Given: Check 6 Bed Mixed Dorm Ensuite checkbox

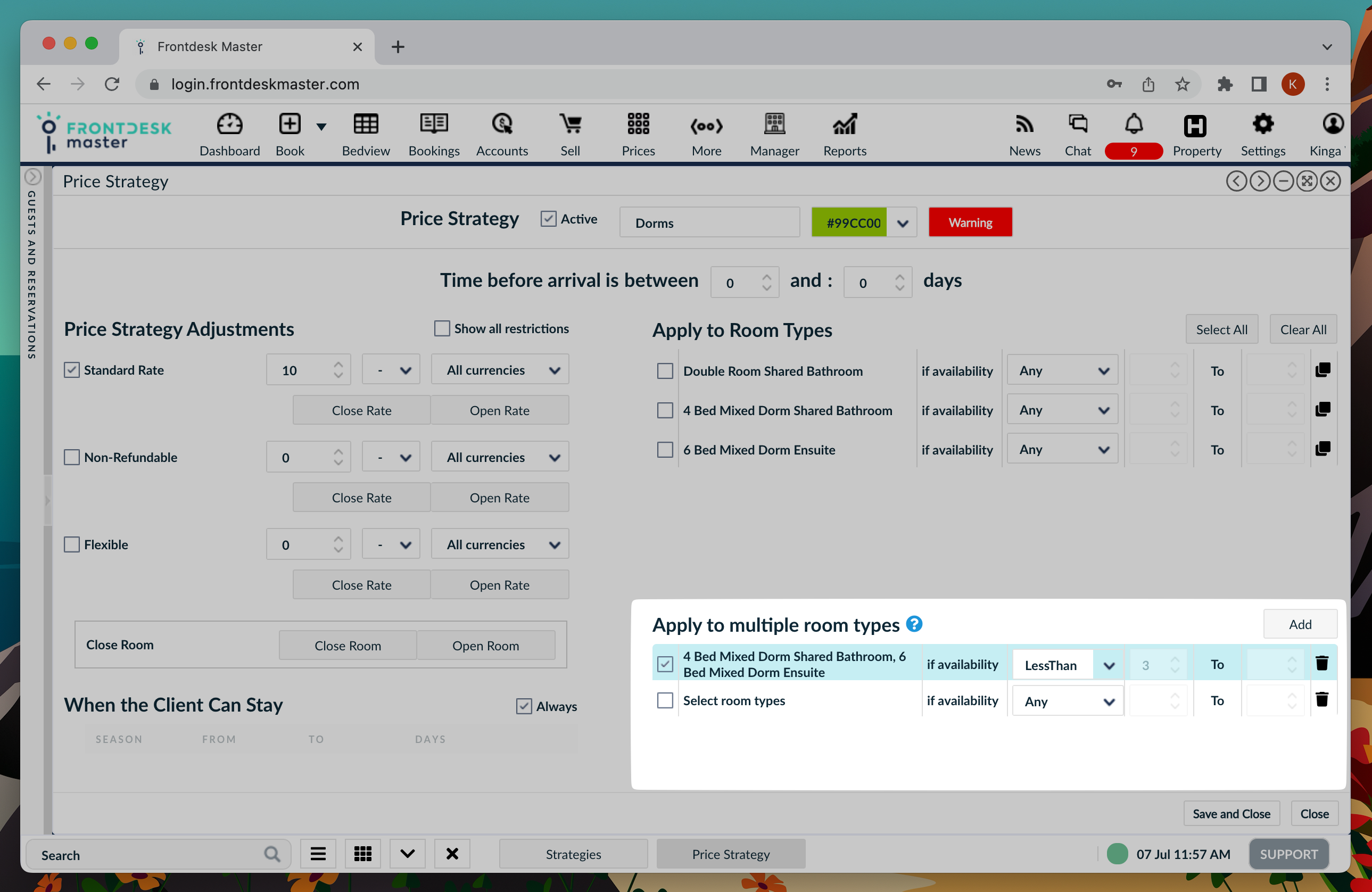Looking at the screenshot, I should click(x=665, y=449).
